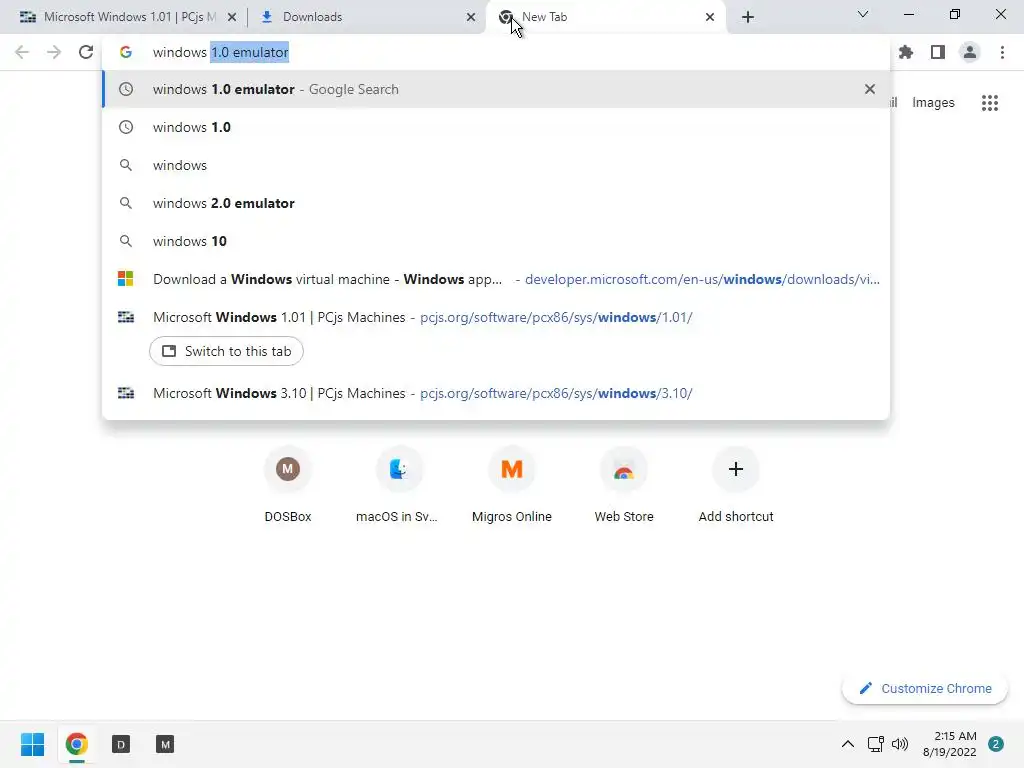Click the browser forward arrow
This screenshot has height=768, width=1024.
(54, 52)
